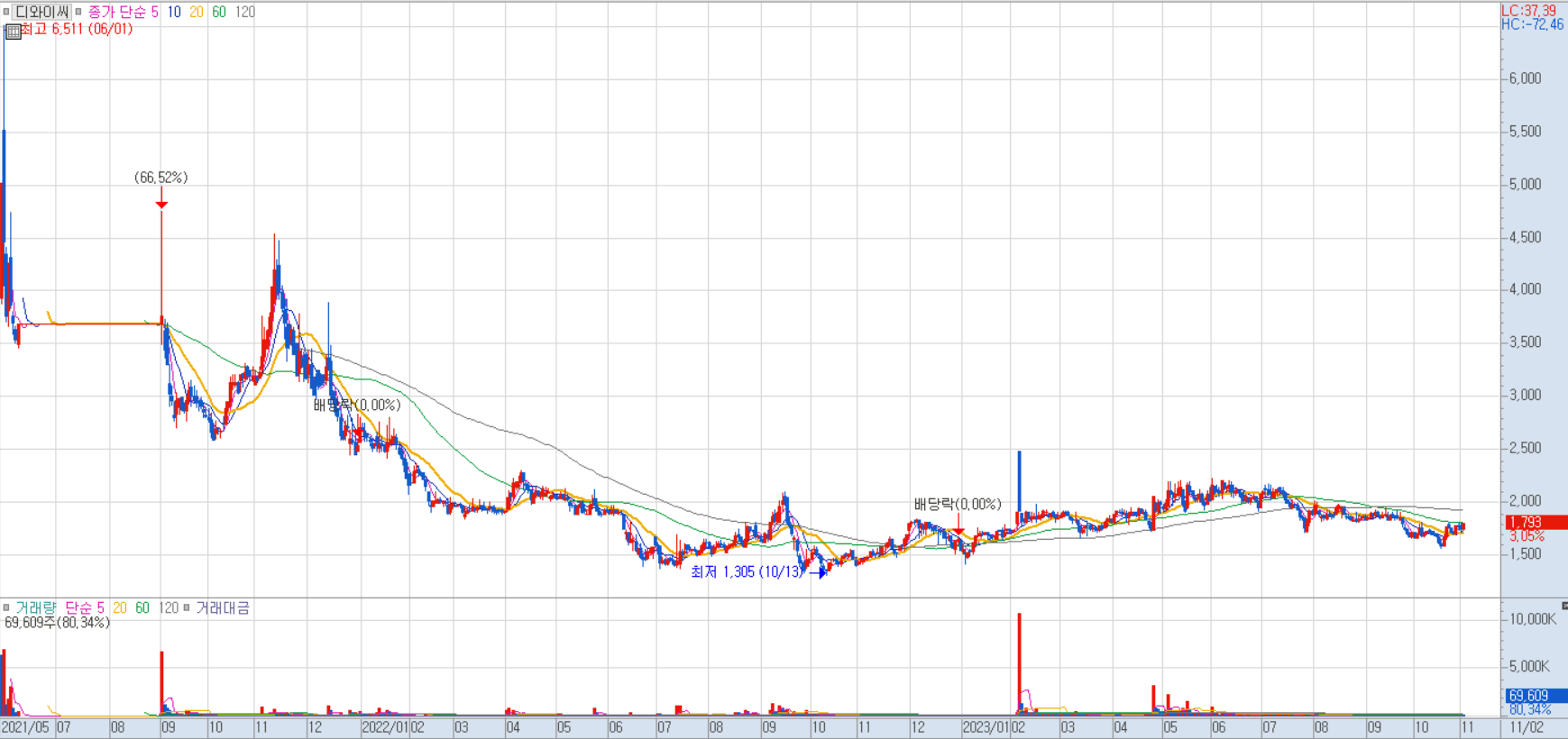Click the small icon at volume pane's top-right corner
1568x739 pixels.
[1564, 606]
